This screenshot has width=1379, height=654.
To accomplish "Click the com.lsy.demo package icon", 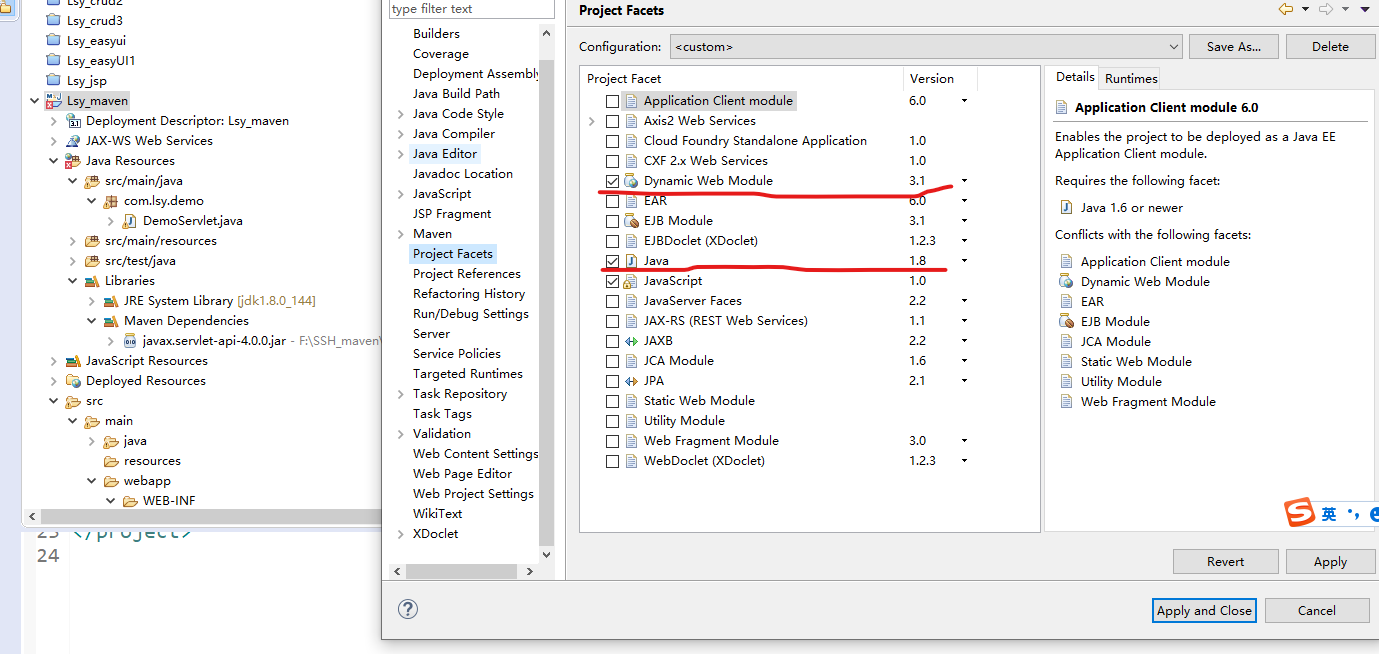I will (x=111, y=201).
